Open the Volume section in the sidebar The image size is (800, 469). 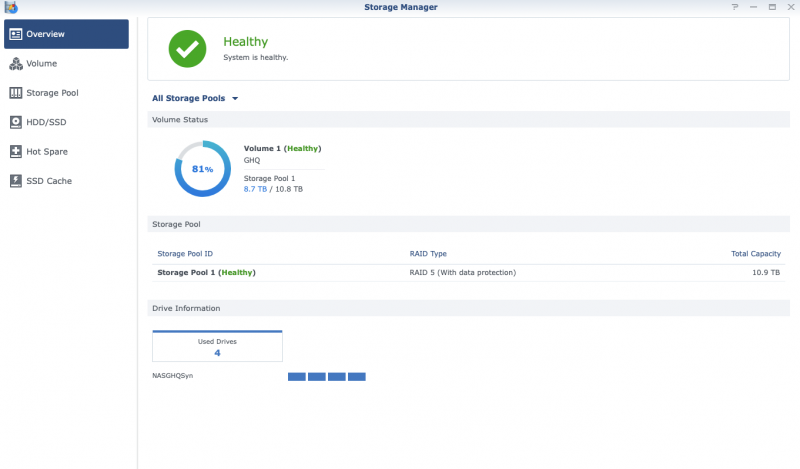pos(40,64)
